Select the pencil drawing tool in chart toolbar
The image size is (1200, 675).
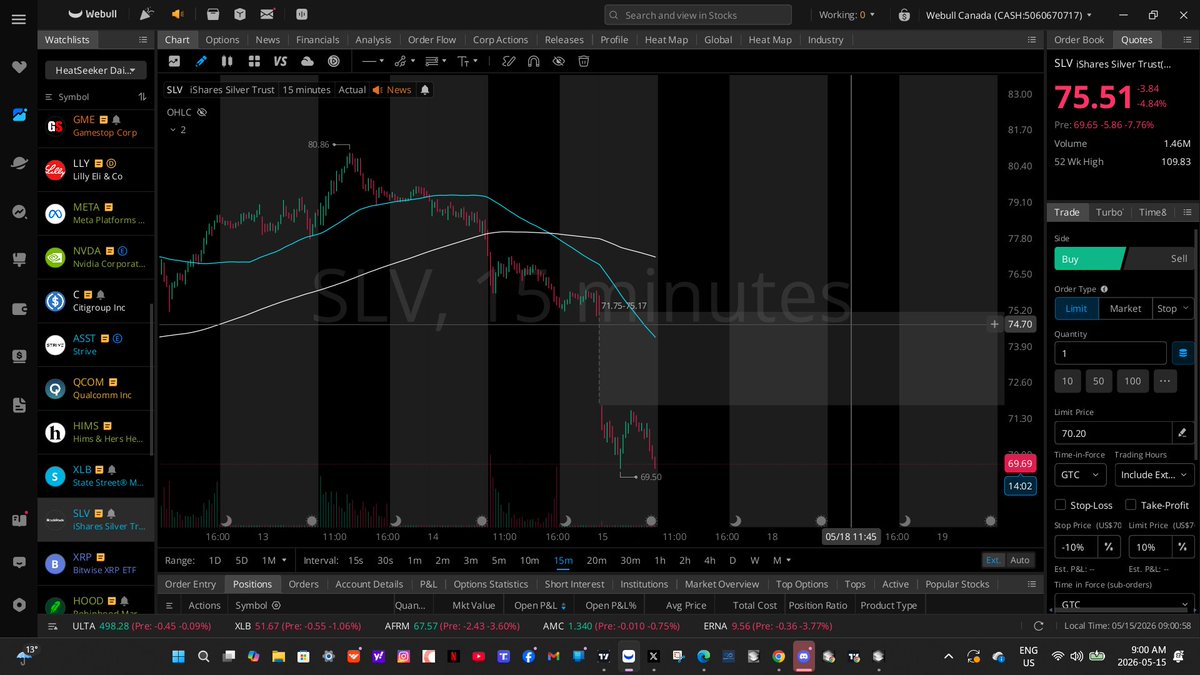(201, 61)
